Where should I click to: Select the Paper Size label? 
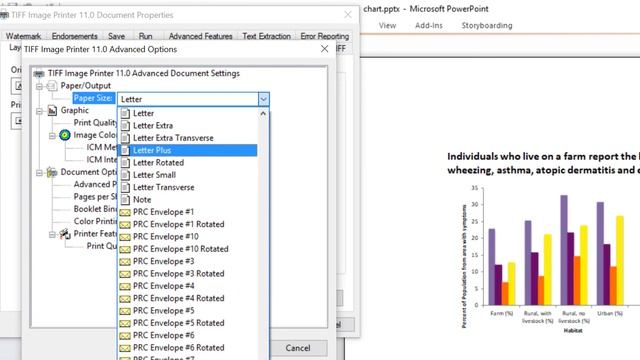93,98
